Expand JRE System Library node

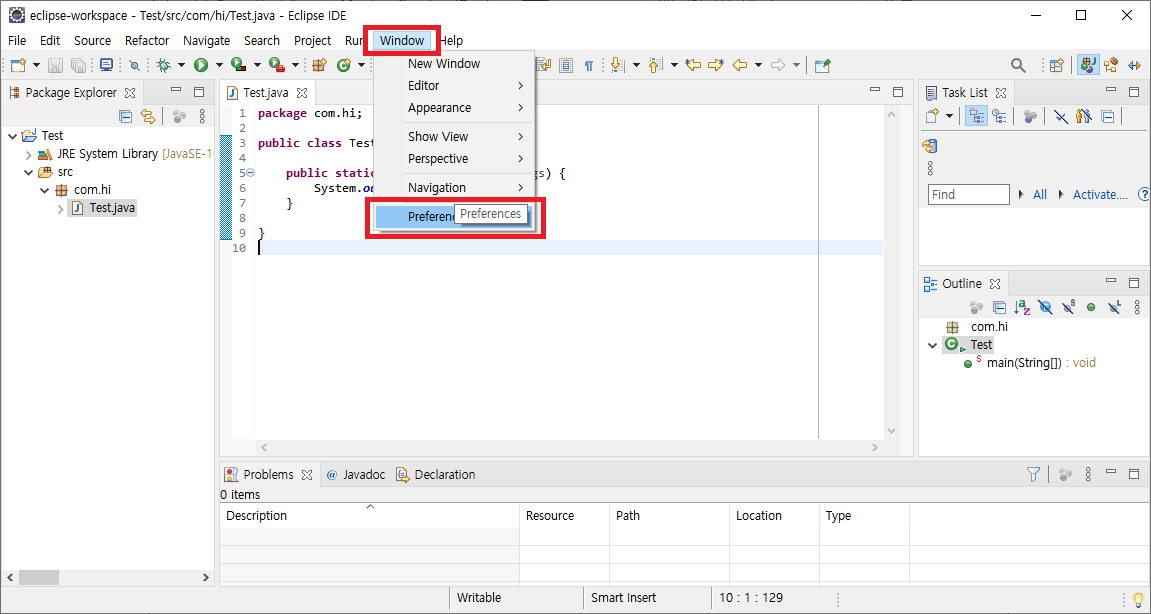[29, 154]
